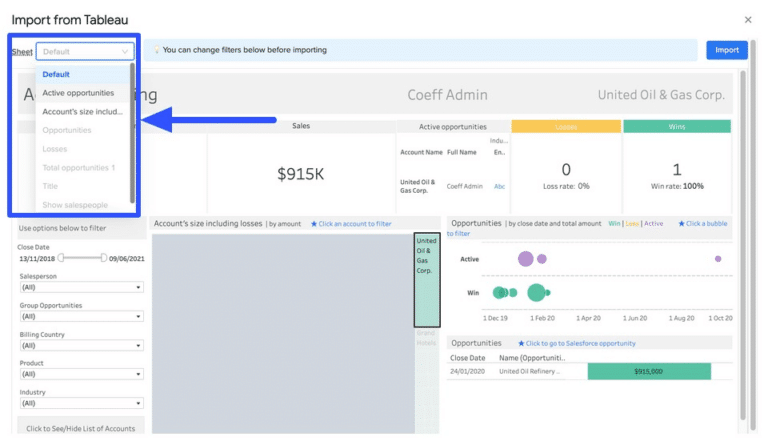This screenshot has width=768, height=445.
Task: Click the $915,000 green bar
Action: click(649, 371)
